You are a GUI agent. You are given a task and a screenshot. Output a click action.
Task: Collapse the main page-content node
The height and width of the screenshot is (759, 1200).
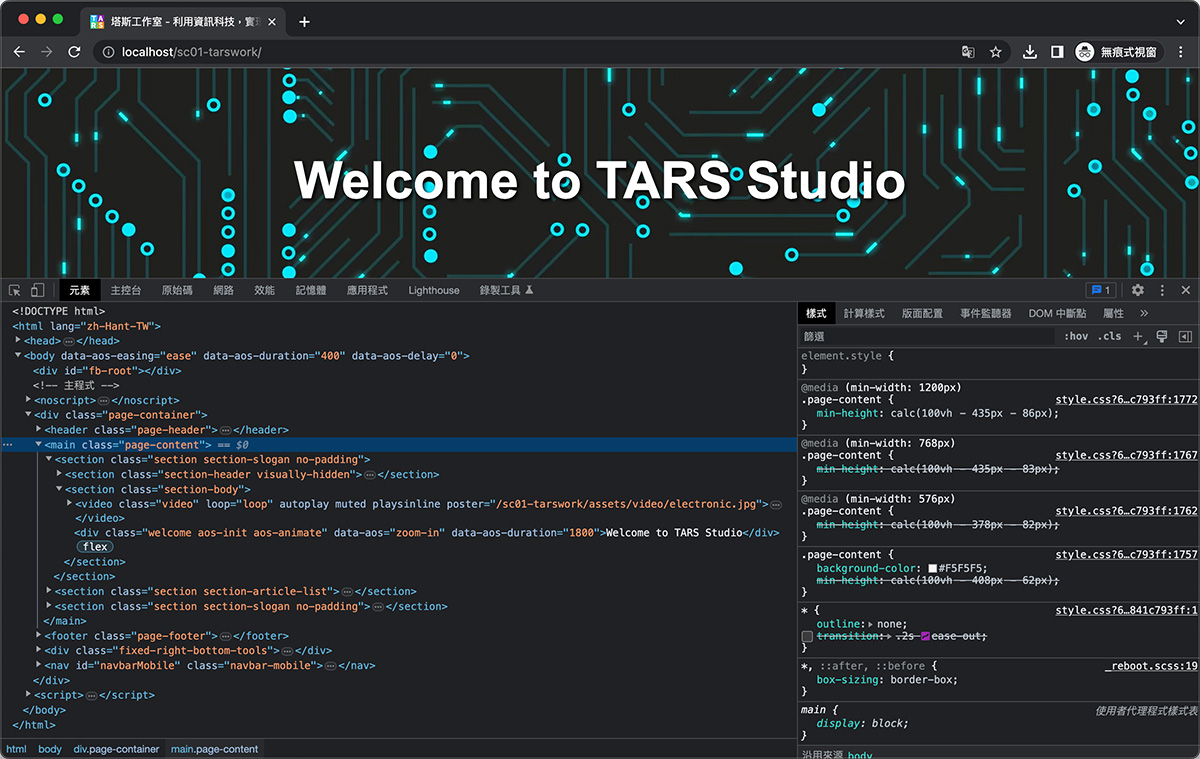(x=38, y=444)
